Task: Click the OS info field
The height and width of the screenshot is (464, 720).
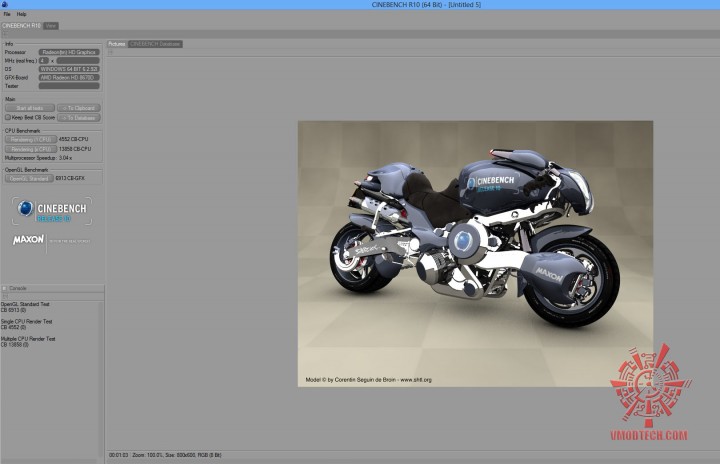Action: tap(69, 69)
